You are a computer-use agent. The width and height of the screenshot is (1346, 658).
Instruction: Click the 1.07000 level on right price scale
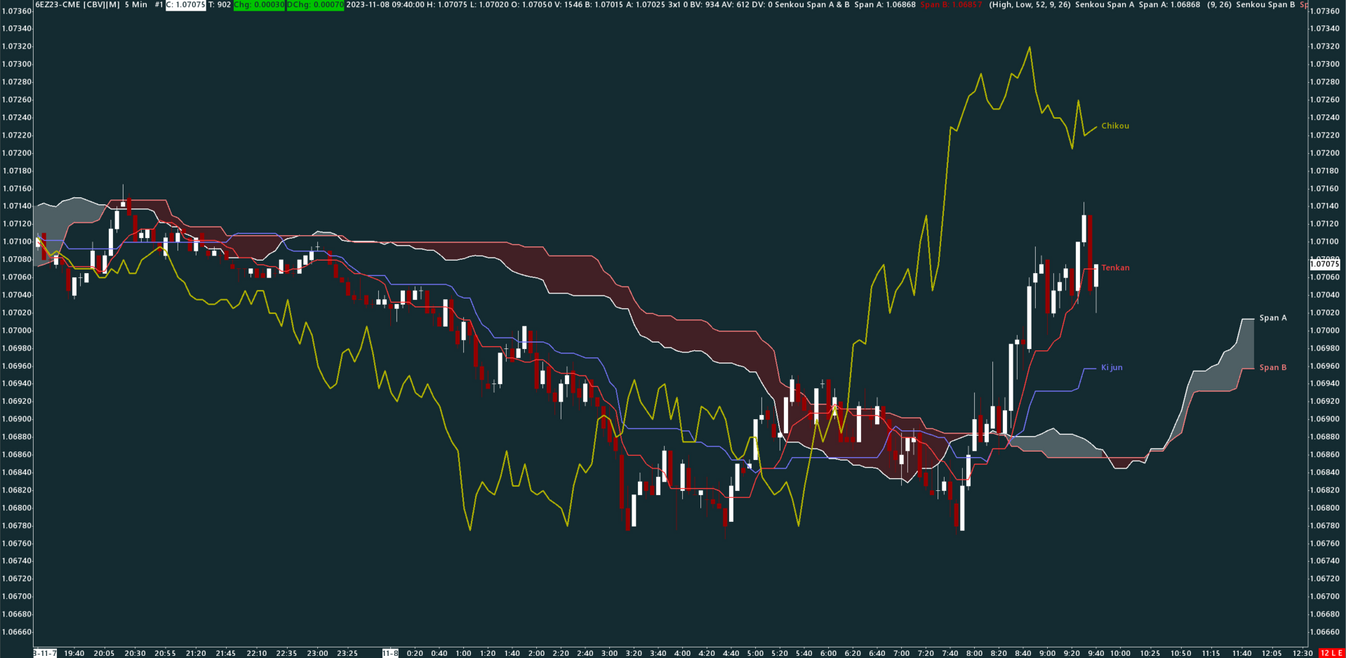[x=1326, y=330]
